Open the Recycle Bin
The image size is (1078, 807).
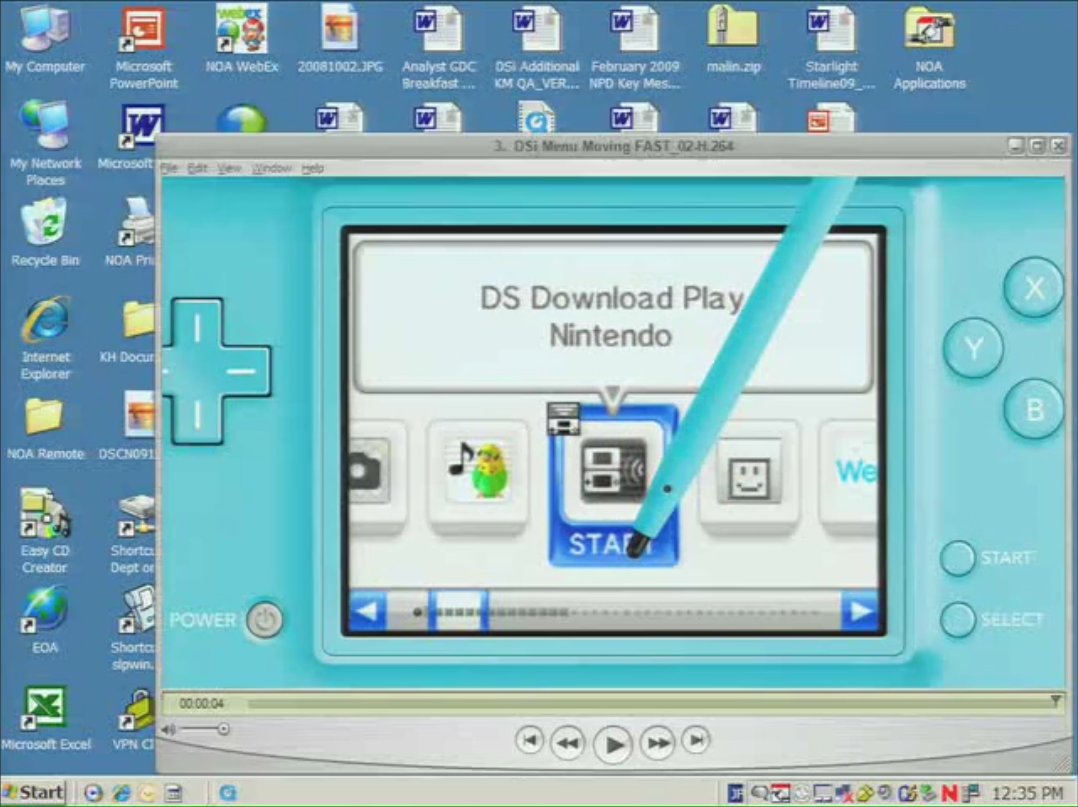pyautogui.click(x=45, y=232)
